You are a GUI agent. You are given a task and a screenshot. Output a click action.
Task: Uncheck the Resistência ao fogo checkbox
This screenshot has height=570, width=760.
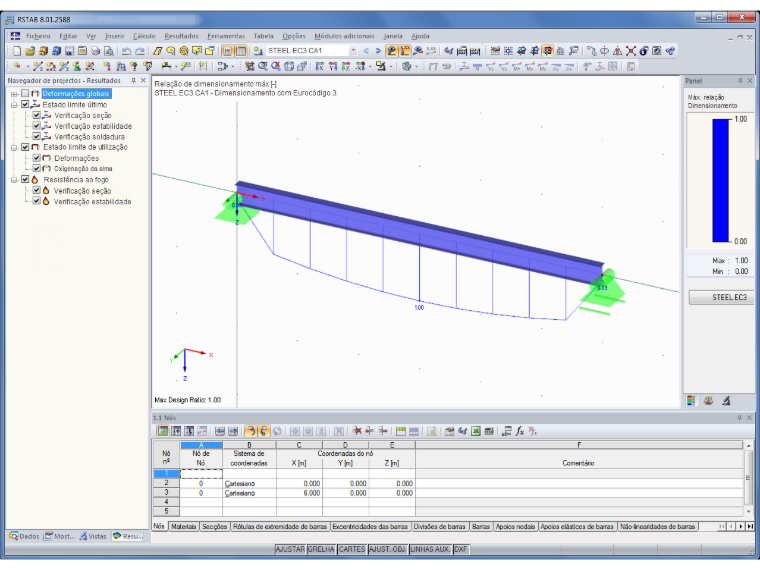coord(25,179)
